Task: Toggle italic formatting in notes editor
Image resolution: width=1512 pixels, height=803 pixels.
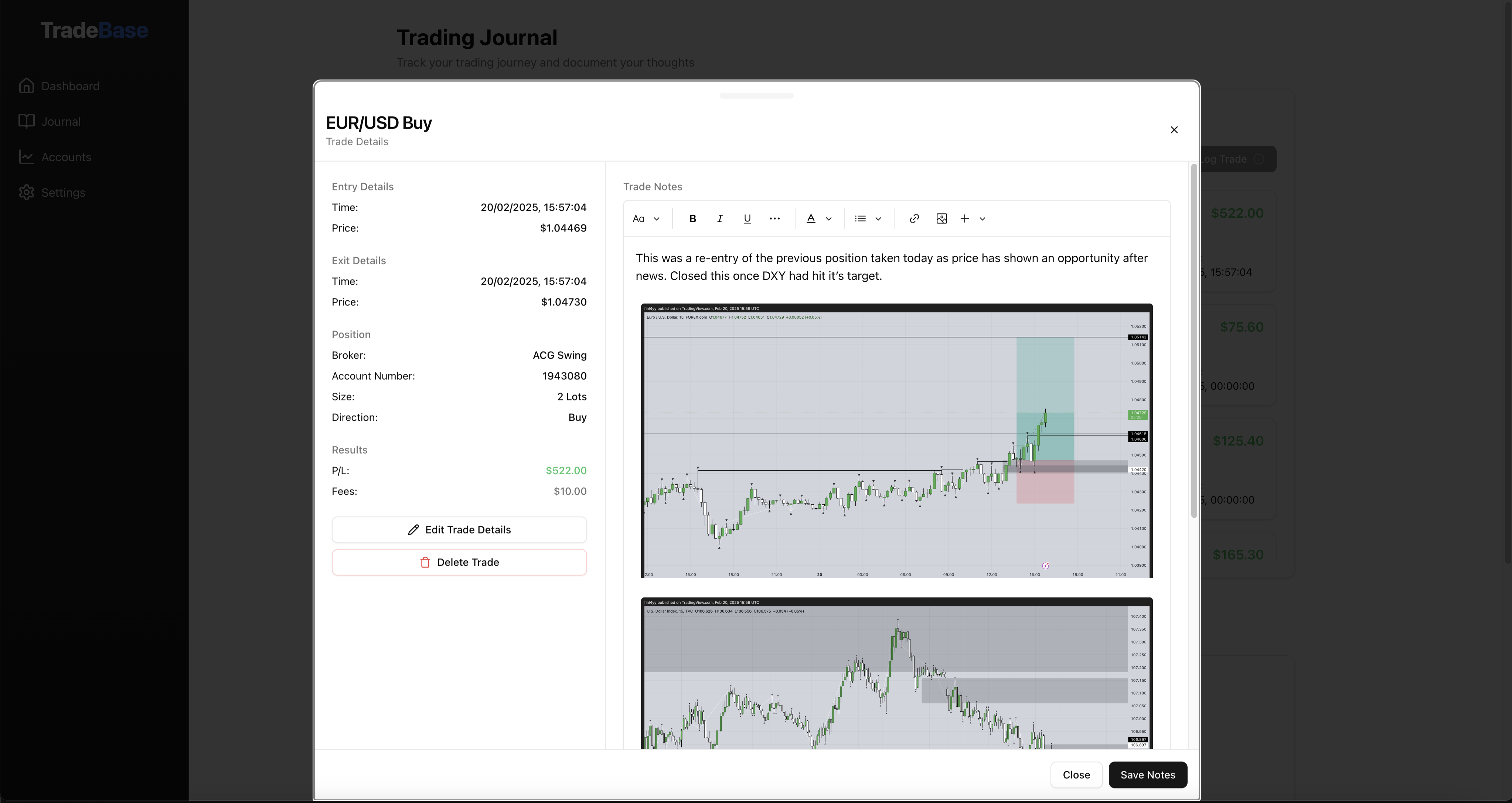Action: click(x=720, y=218)
